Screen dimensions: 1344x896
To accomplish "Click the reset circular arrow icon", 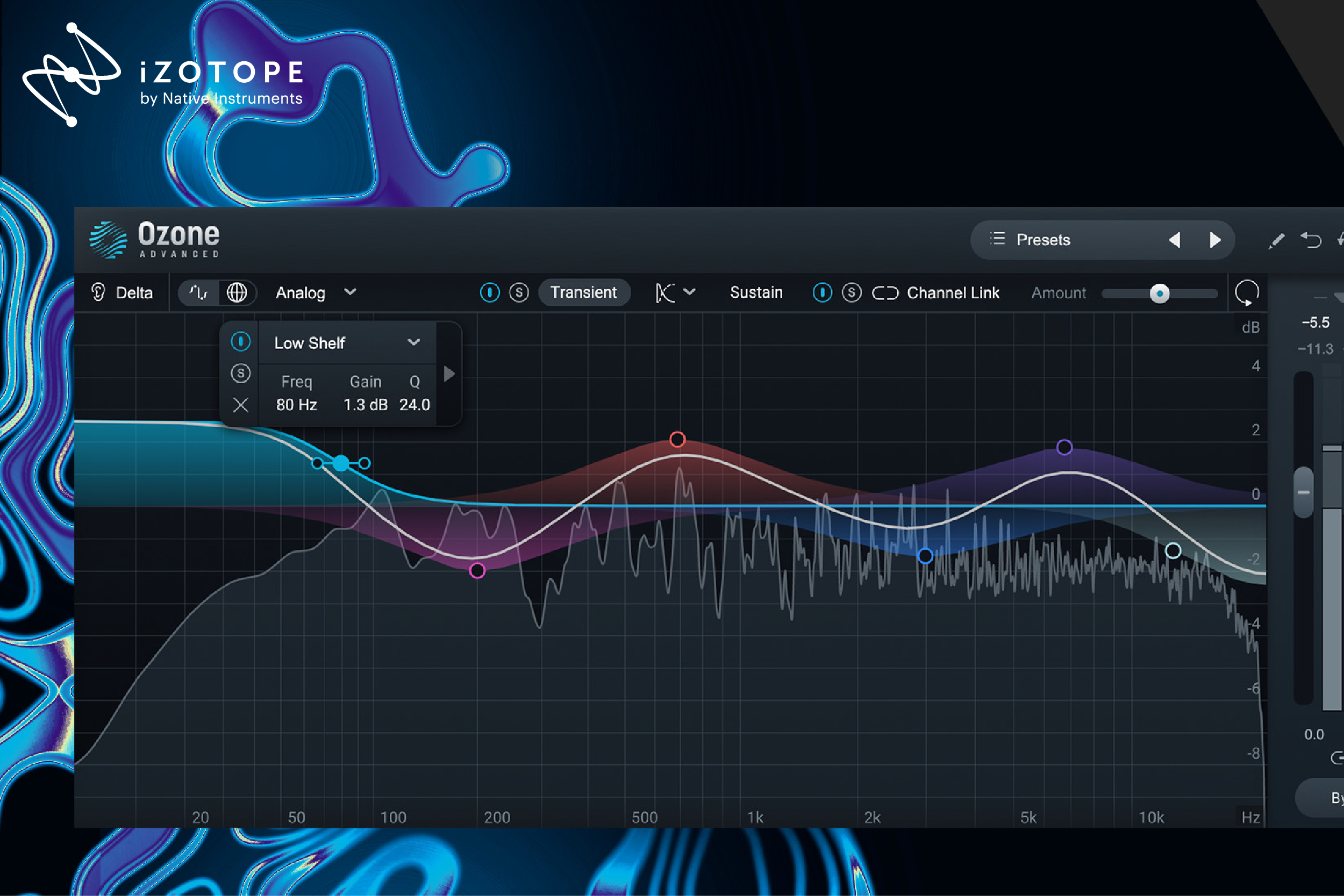I will click(x=1247, y=293).
